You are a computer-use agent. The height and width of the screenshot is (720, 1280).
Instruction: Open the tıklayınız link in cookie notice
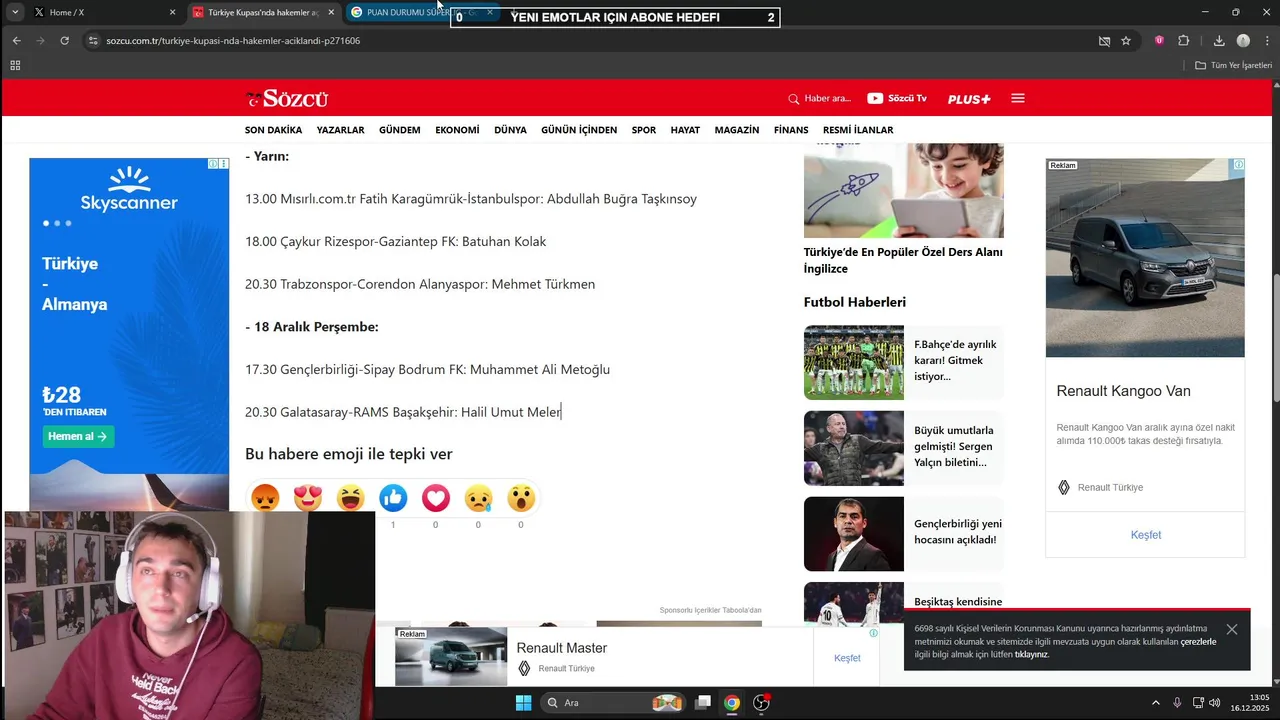coord(1031,655)
